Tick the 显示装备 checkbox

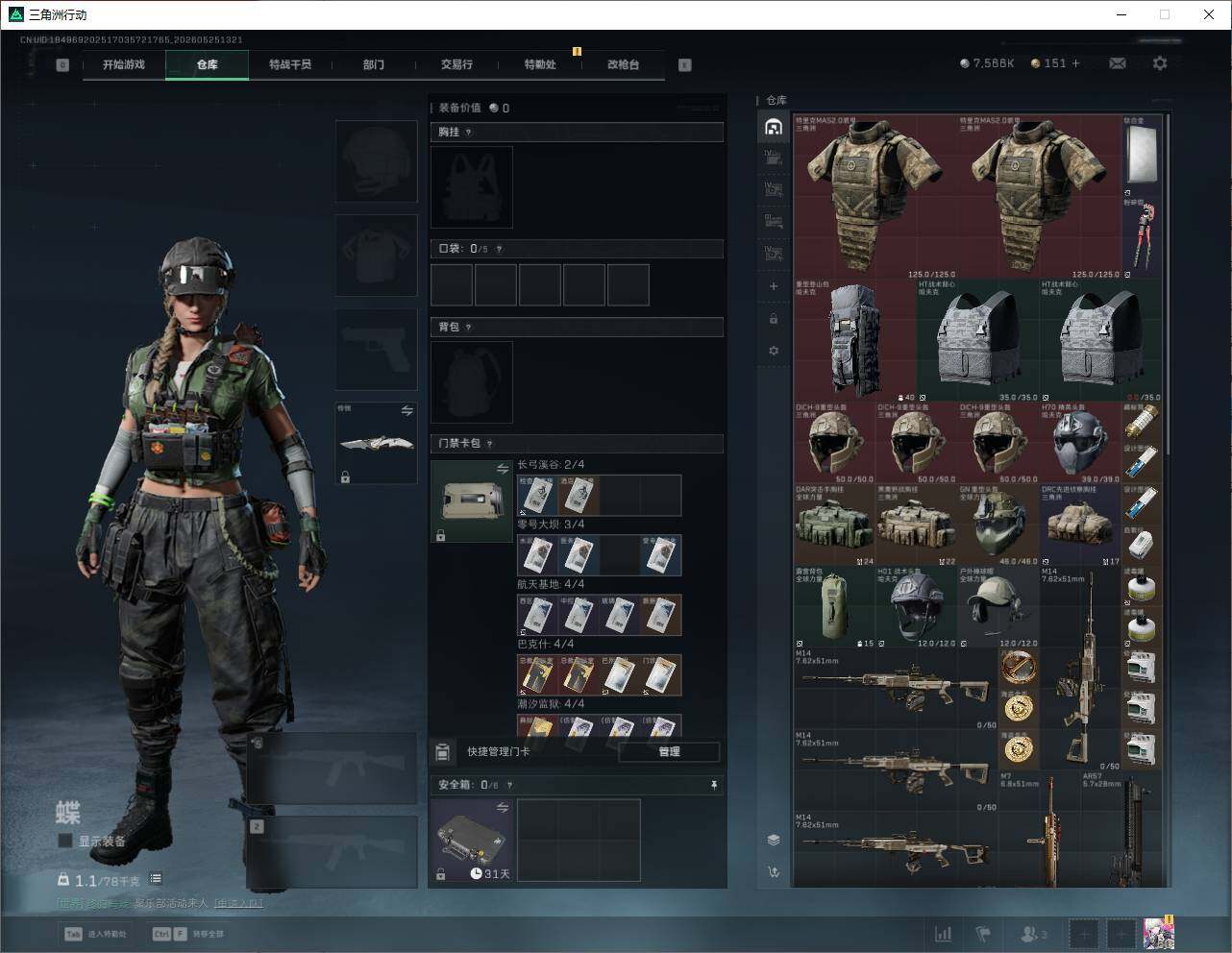[x=65, y=841]
